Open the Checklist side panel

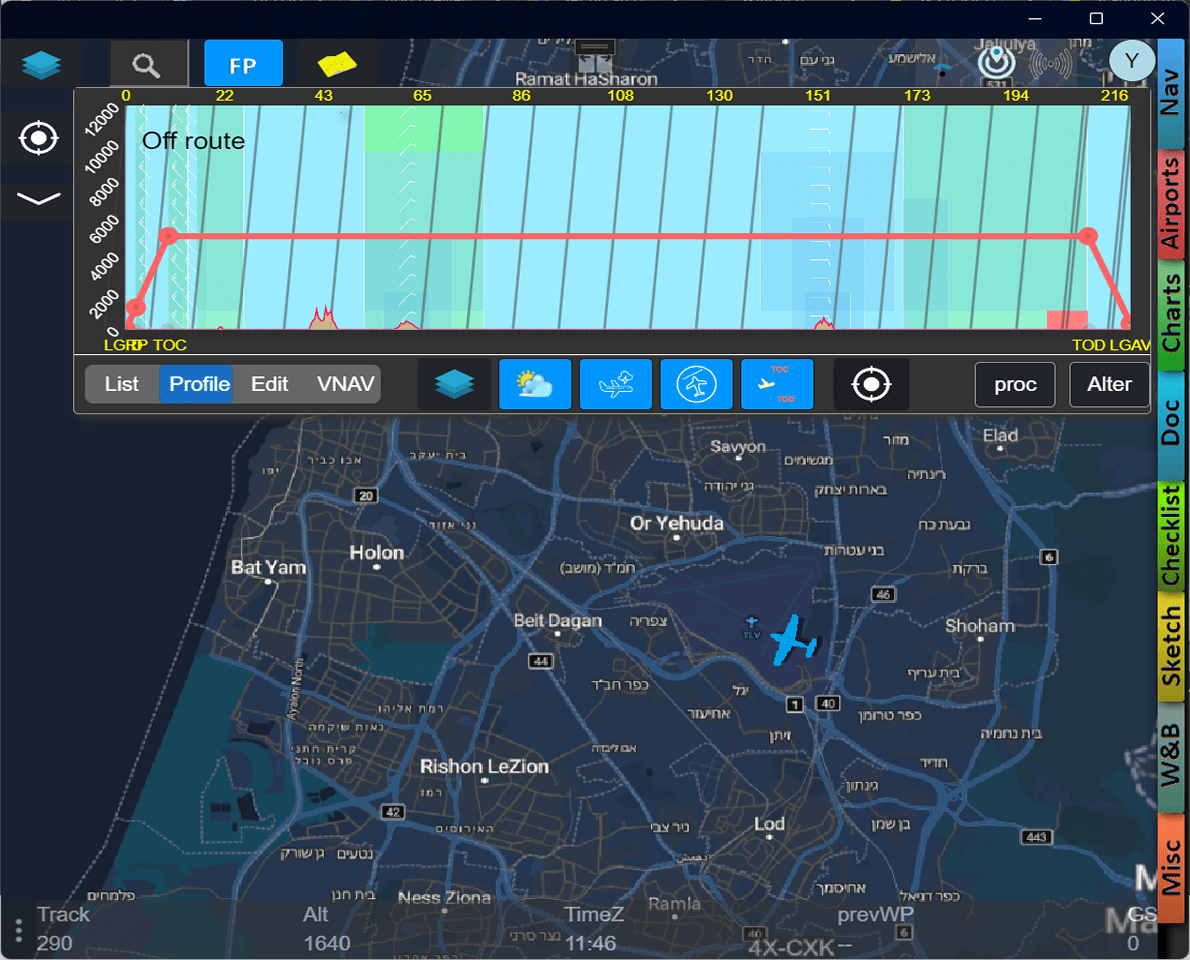pyautogui.click(x=1170, y=535)
